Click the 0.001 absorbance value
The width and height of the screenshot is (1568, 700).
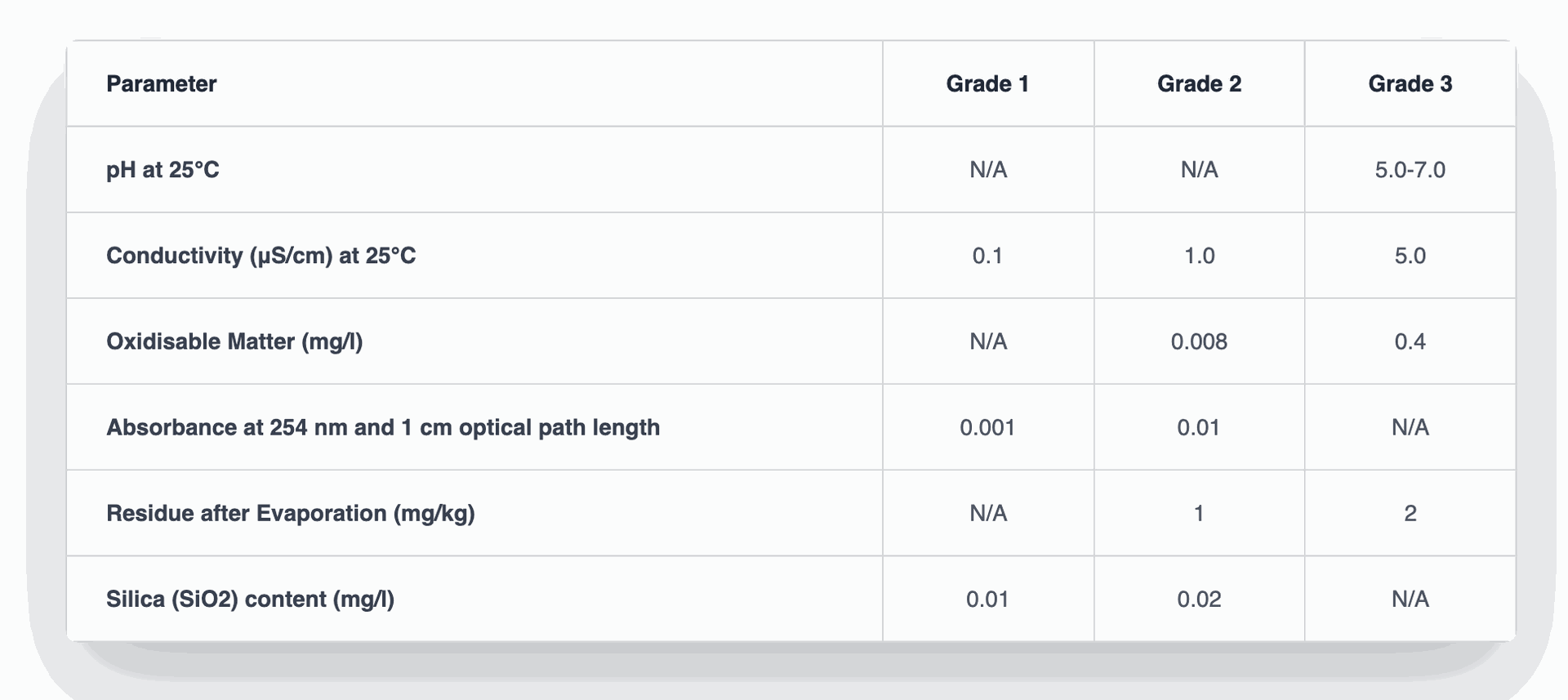pos(987,427)
